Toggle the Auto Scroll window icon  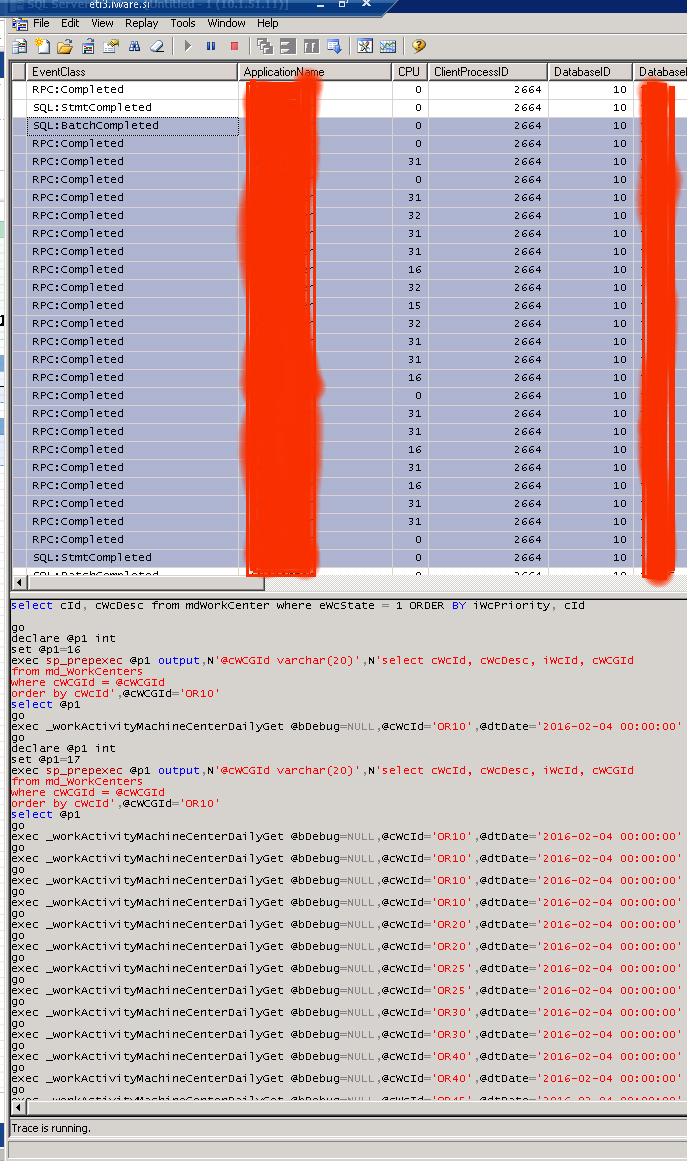pyautogui.click(x=335, y=47)
